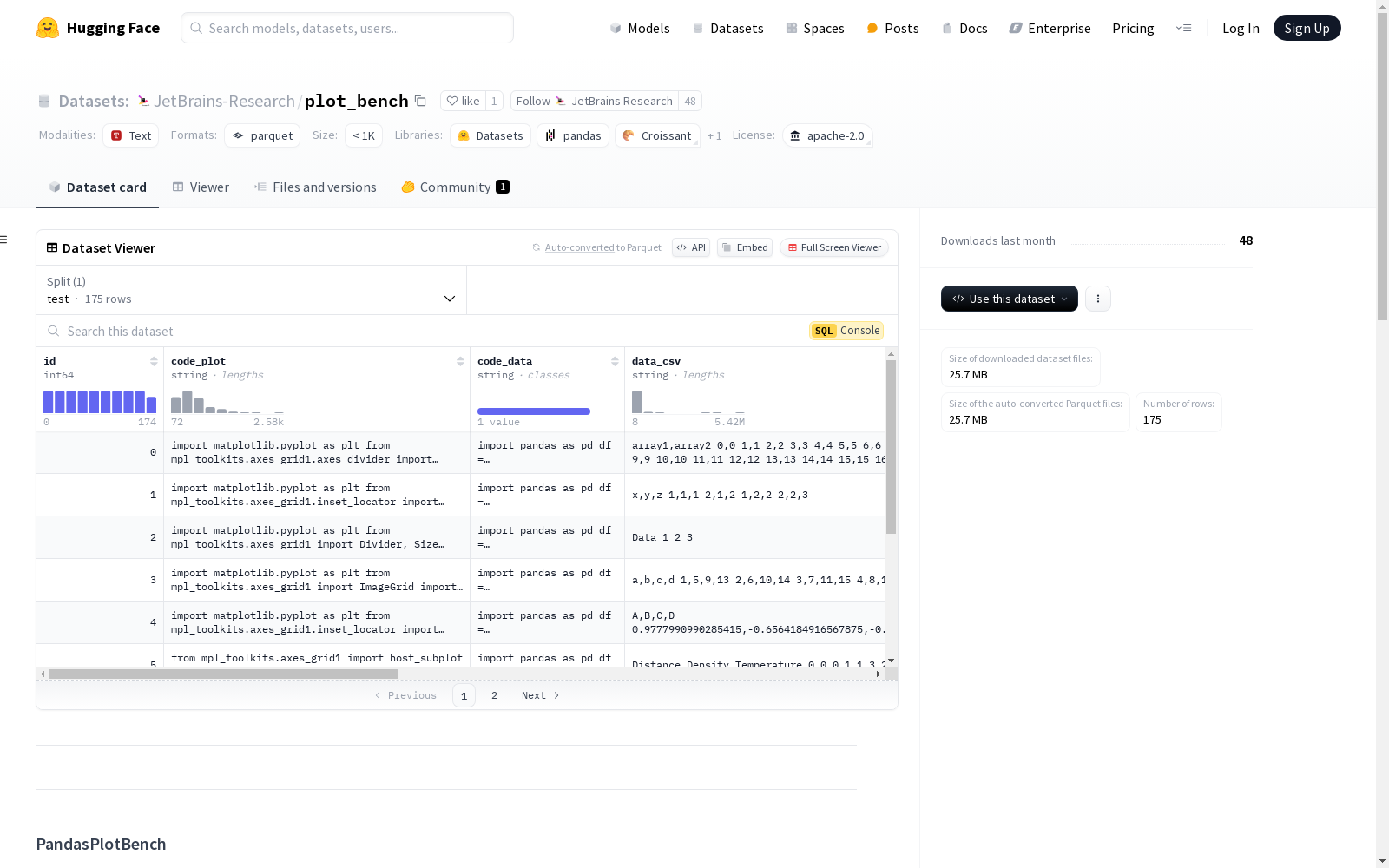Open Posts in the top navigation

click(892, 28)
